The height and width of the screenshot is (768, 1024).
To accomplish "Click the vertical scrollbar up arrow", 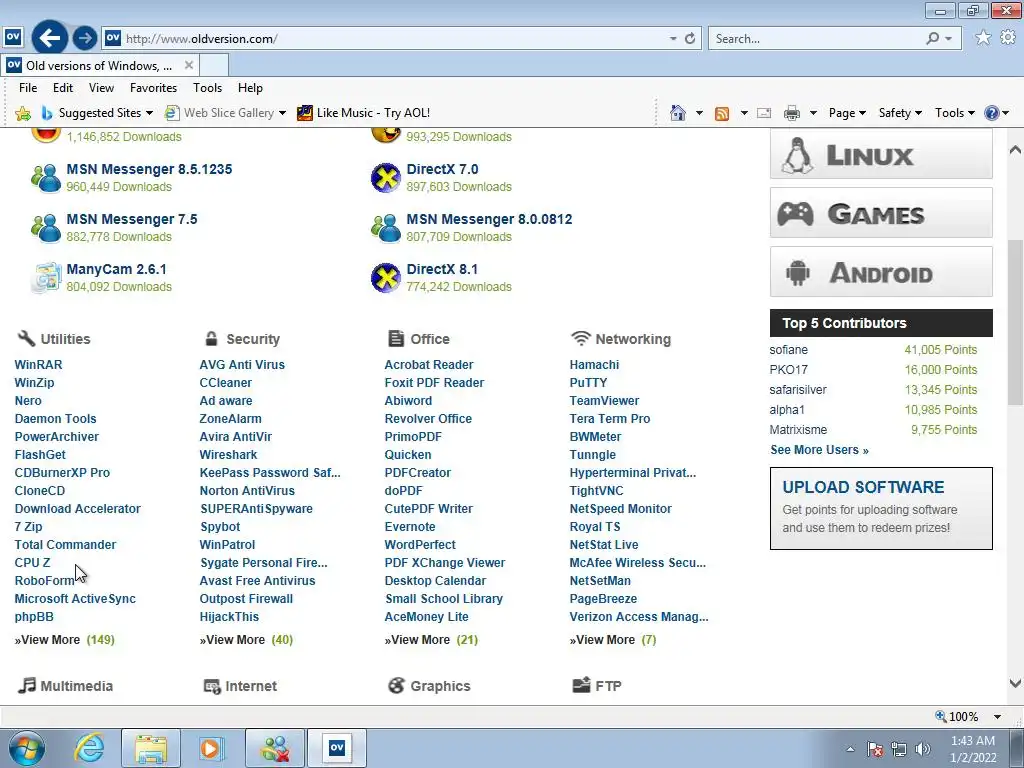I will pyautogui.click(x=1015, y=150).
